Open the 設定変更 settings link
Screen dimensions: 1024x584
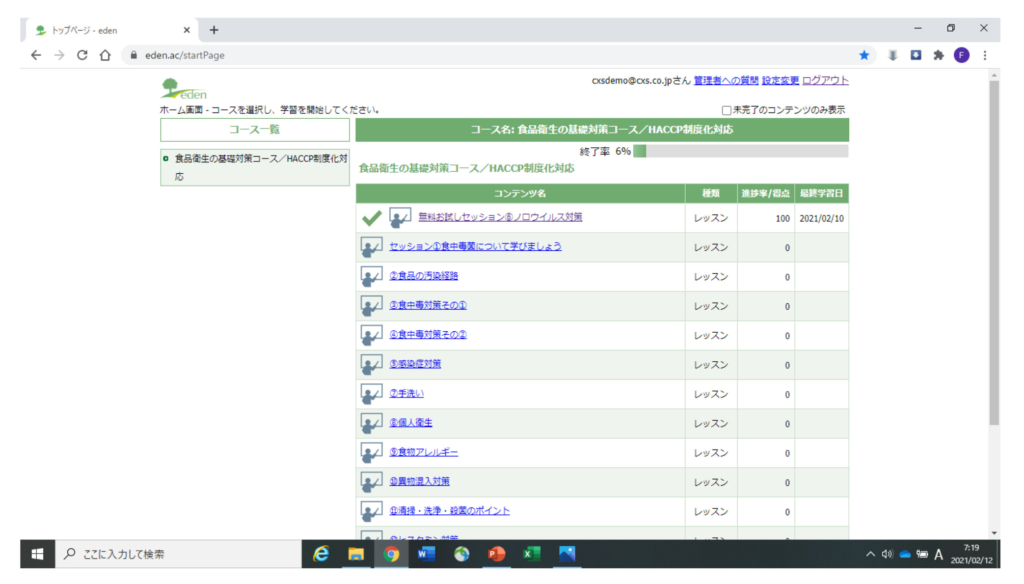pos(780,81)
